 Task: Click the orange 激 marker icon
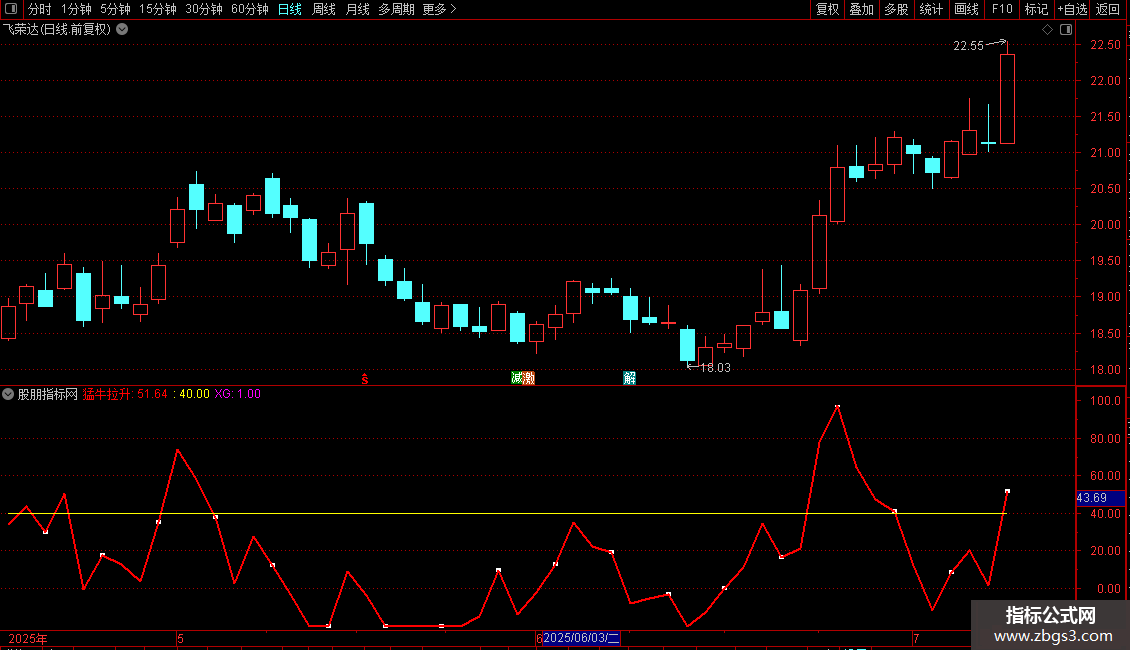[529, 378]
